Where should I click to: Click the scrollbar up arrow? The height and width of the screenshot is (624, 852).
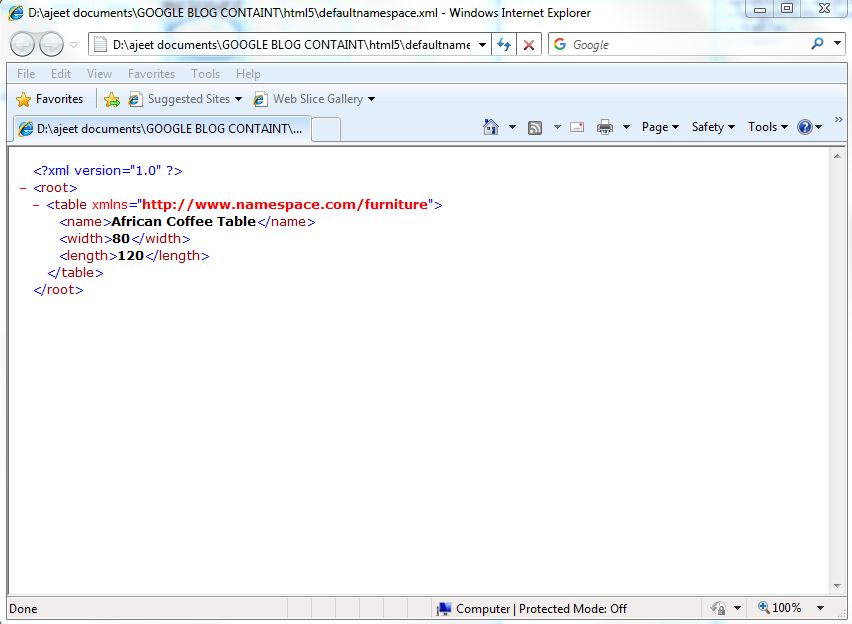click(x=837, y=156)
